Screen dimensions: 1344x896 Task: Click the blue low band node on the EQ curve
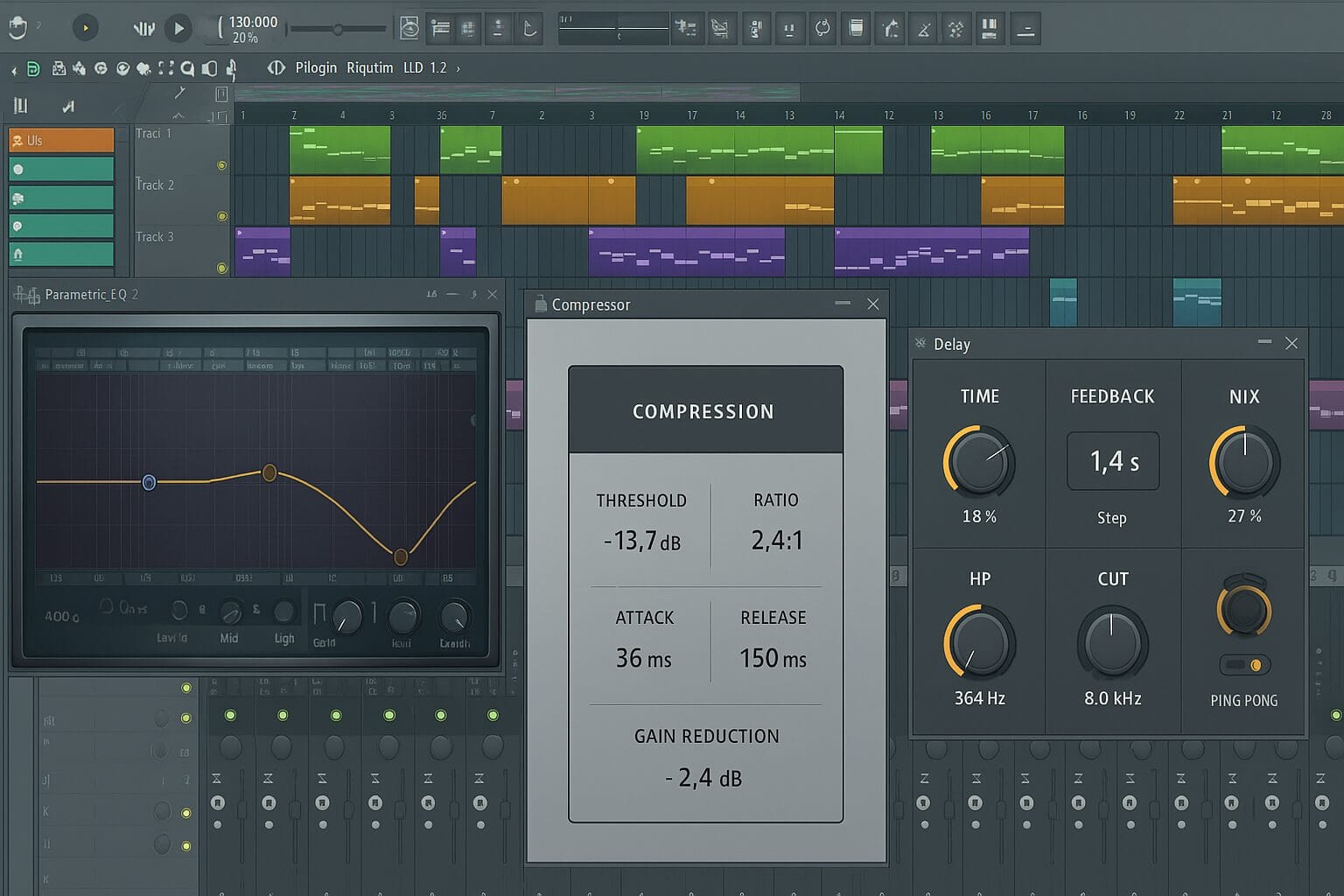coord(149,482)
